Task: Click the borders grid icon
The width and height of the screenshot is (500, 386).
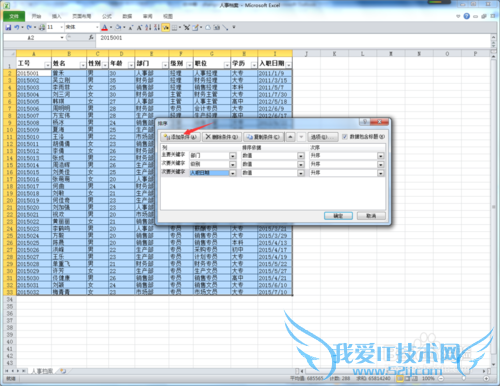Action: coord(174,27)
